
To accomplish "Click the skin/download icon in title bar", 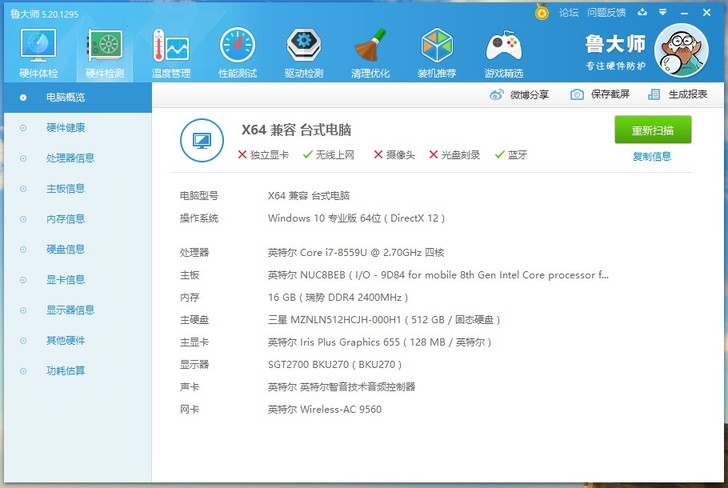I will pyautogui.click(x=642, y=12).
